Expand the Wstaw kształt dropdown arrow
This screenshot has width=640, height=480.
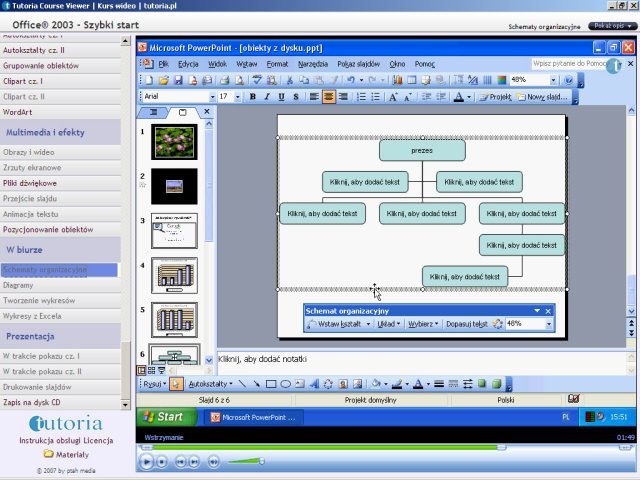tap(368, 324)
